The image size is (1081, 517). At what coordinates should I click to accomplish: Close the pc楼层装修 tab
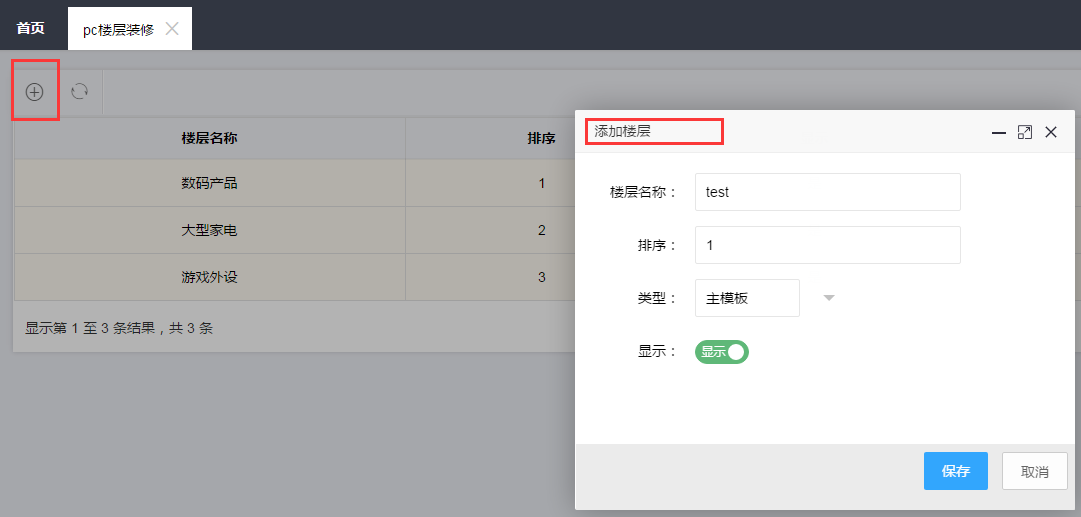pos(172,29)
